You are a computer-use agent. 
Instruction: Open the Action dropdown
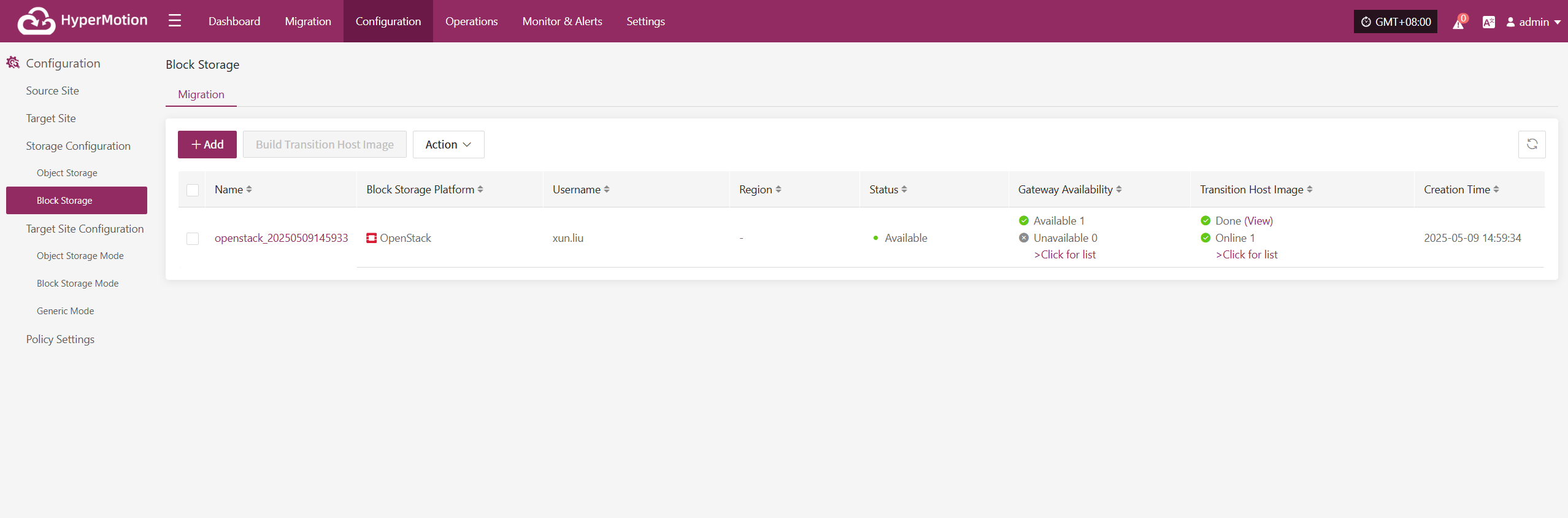(x=448, y=144)
